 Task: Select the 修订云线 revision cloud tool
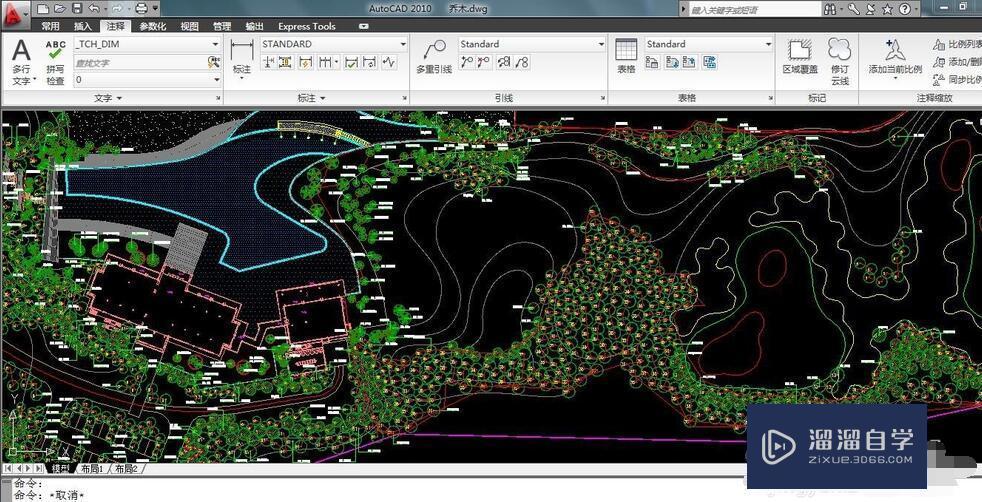coord(840,62)
